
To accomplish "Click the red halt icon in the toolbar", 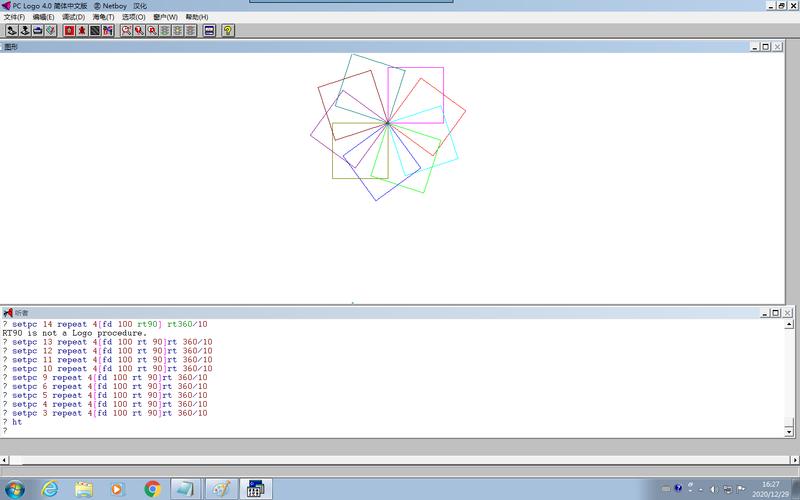I will pyautogui.click(x=69, y=31).
